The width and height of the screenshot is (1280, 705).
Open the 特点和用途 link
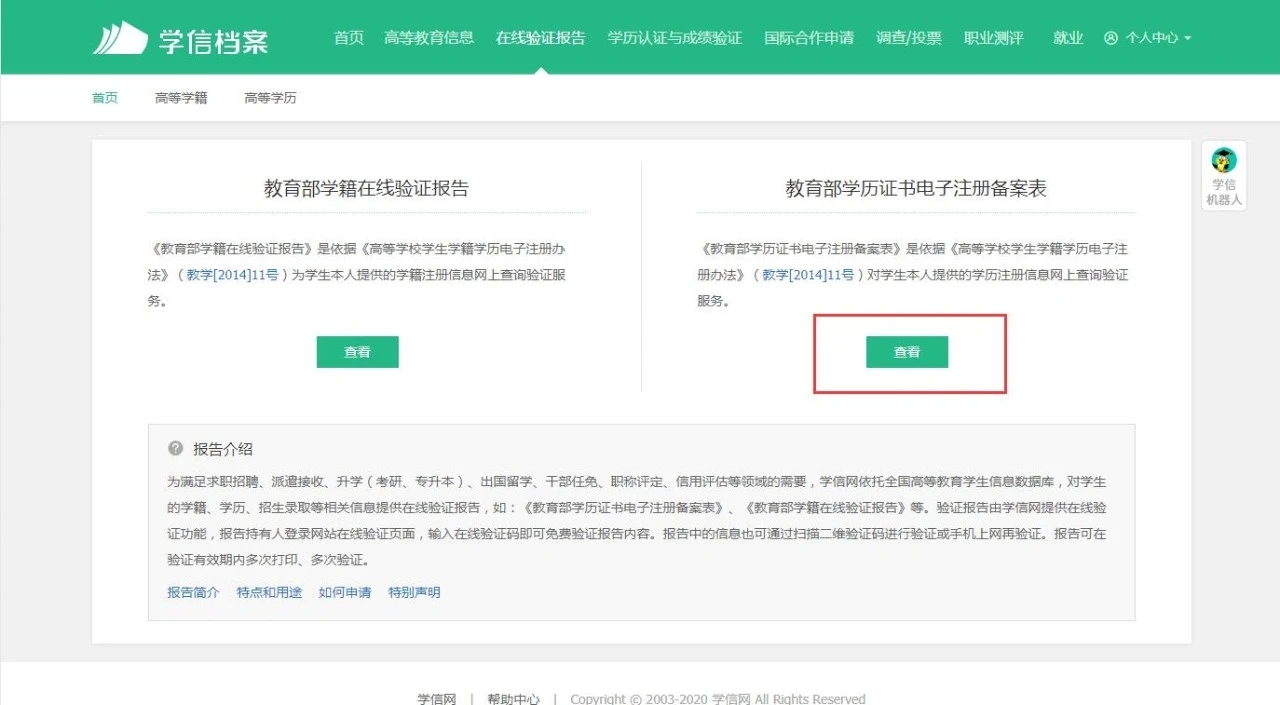point(269,592)
